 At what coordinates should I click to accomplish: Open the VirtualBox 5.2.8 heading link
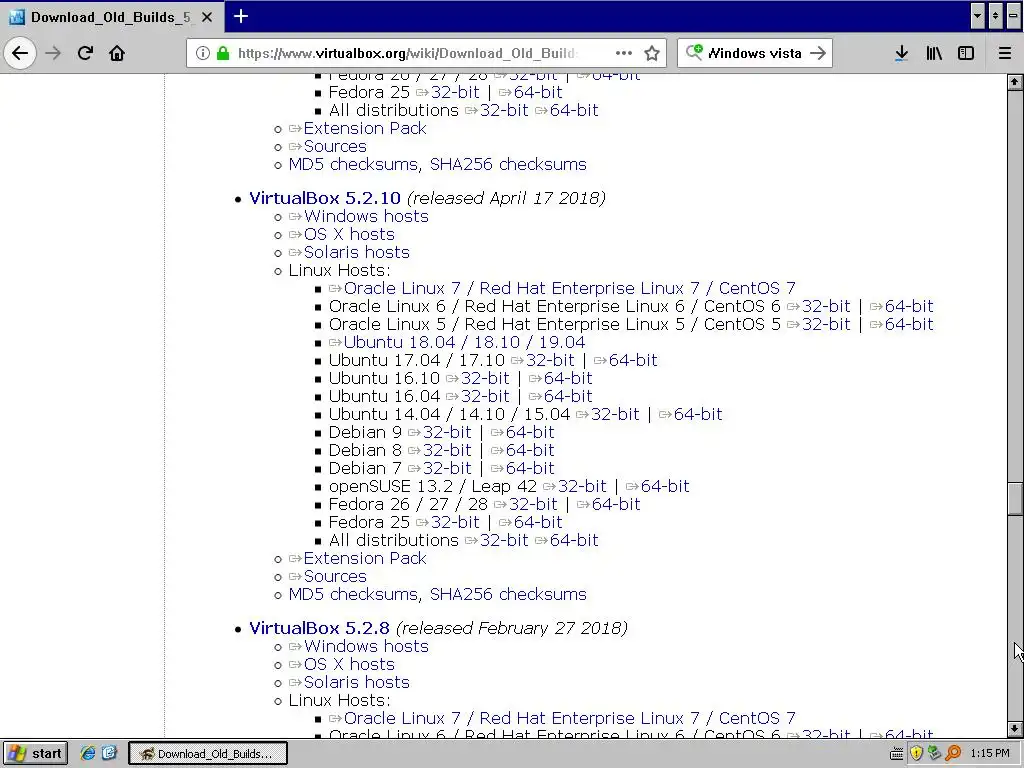click(319, 628)
